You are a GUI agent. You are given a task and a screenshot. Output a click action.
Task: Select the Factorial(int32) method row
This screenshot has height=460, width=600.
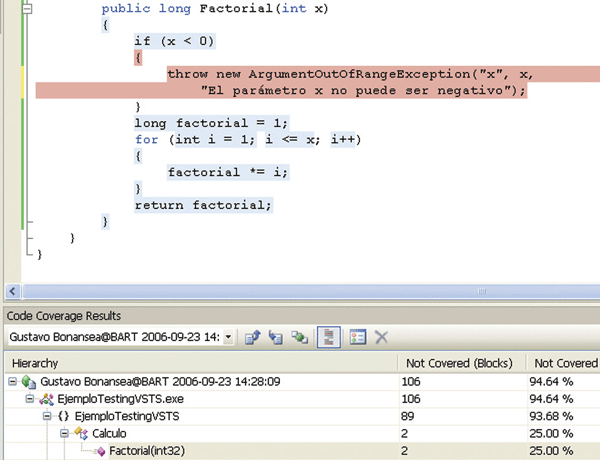coord(149,451)
